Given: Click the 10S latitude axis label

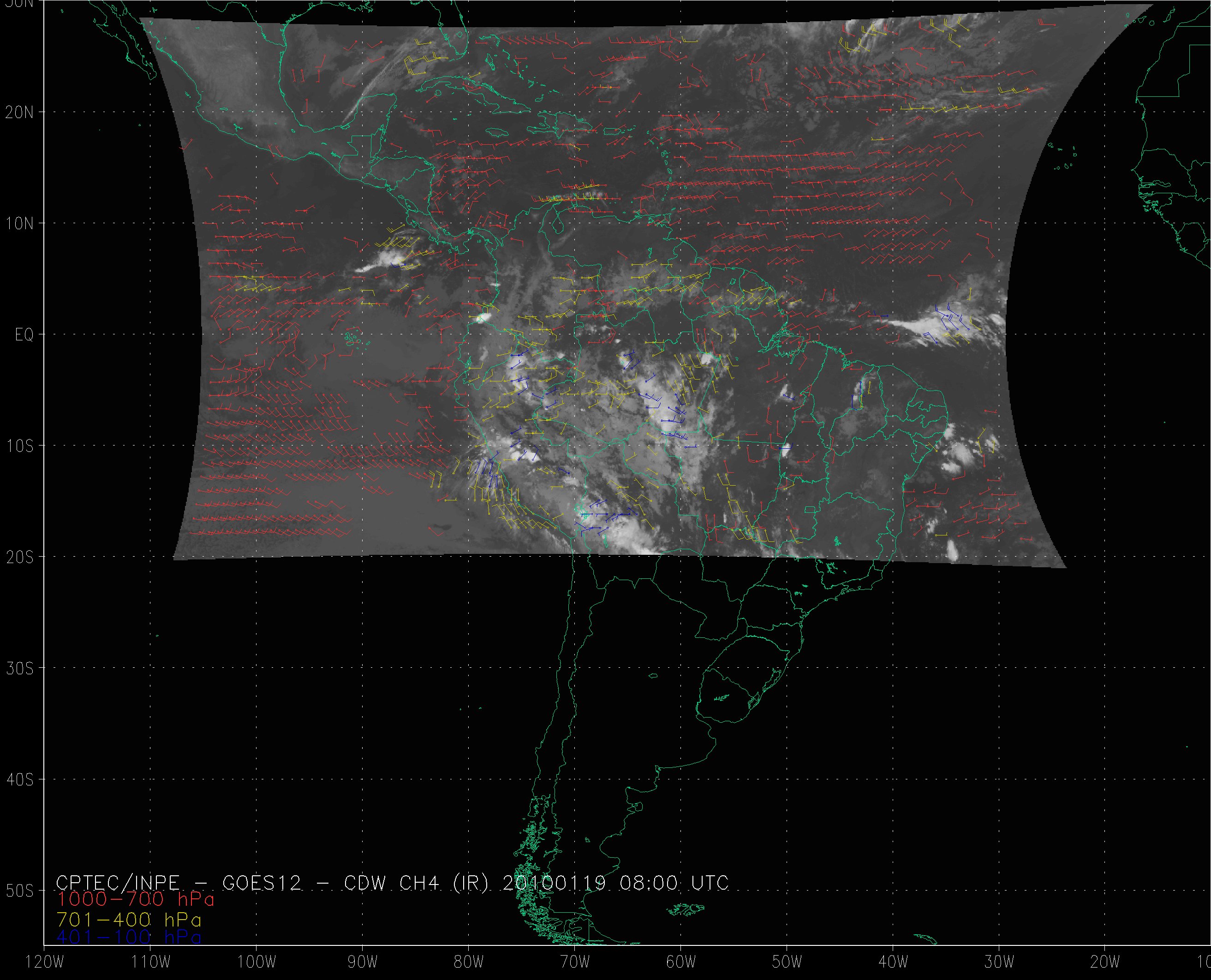Looking at the screenshot, I should pos(19,446).
